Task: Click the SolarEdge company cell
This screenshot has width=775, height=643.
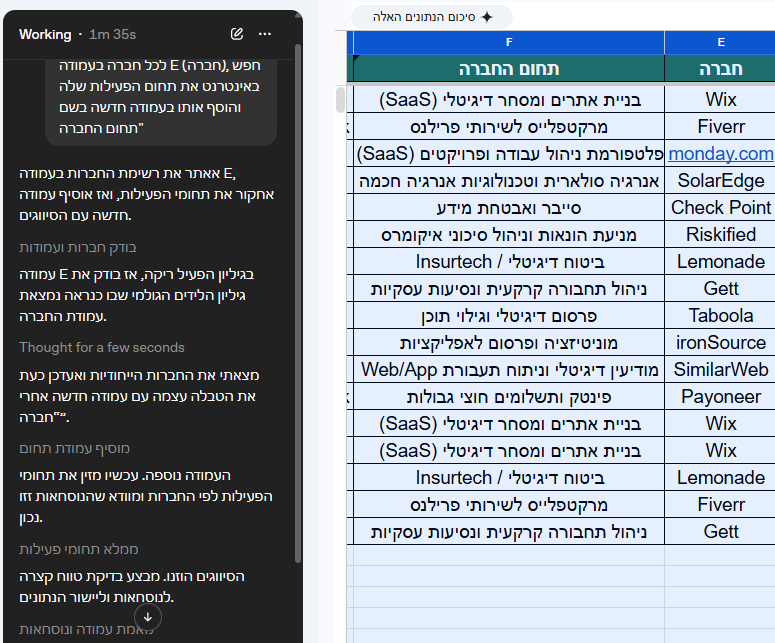Action: [x=721, y=180]
